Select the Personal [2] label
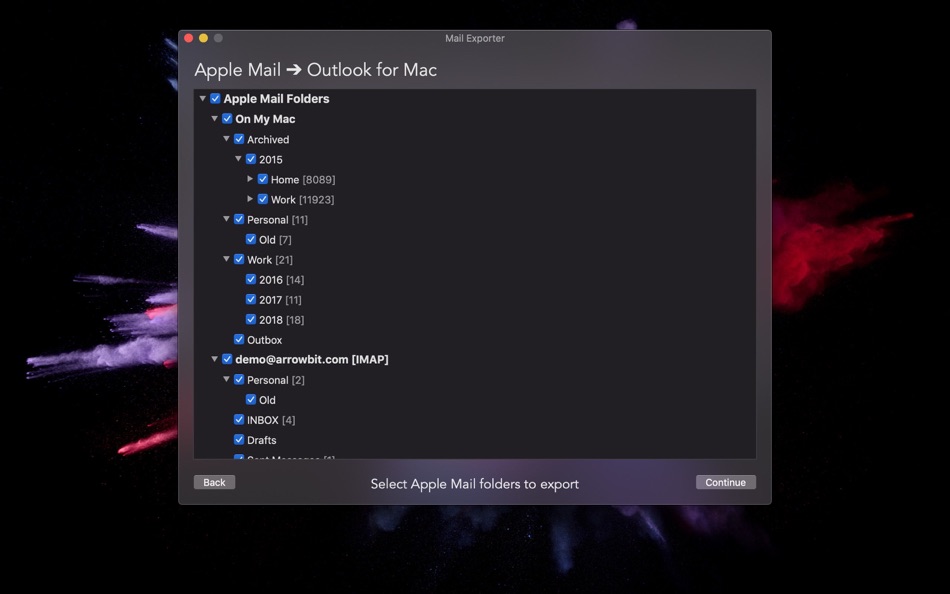Screen dimensions: 950x594 (x=276, y=380)
